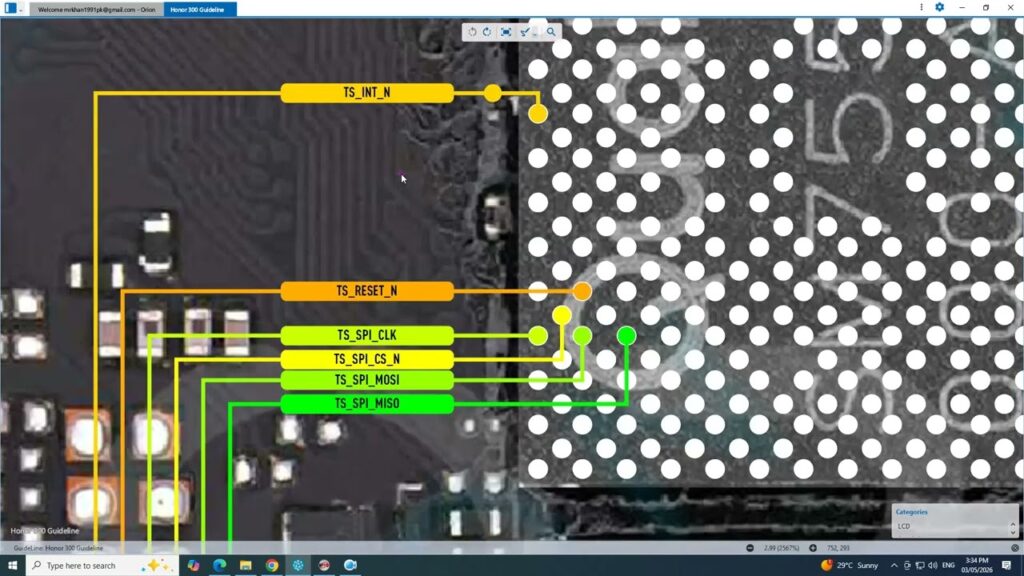Click the volume speaker tray icon
The height and width of the screenshot is (576, 1024).
tap(933, 566)
